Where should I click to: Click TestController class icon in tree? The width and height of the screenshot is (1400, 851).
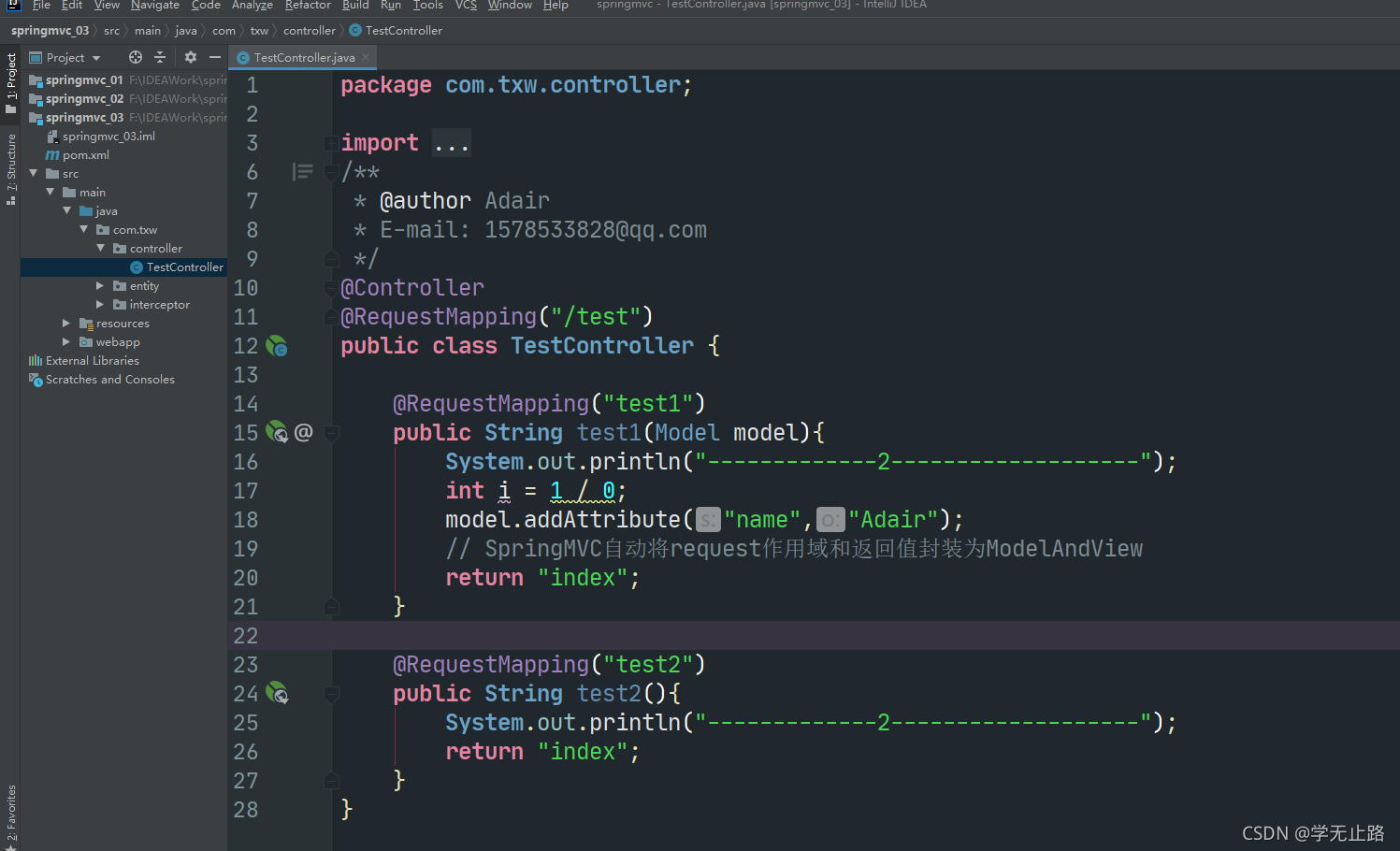(137, 267)
